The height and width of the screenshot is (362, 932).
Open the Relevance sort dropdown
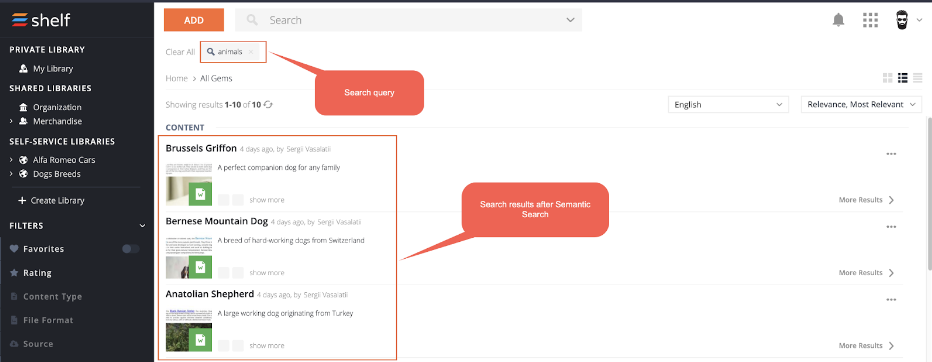coord(861,105)
